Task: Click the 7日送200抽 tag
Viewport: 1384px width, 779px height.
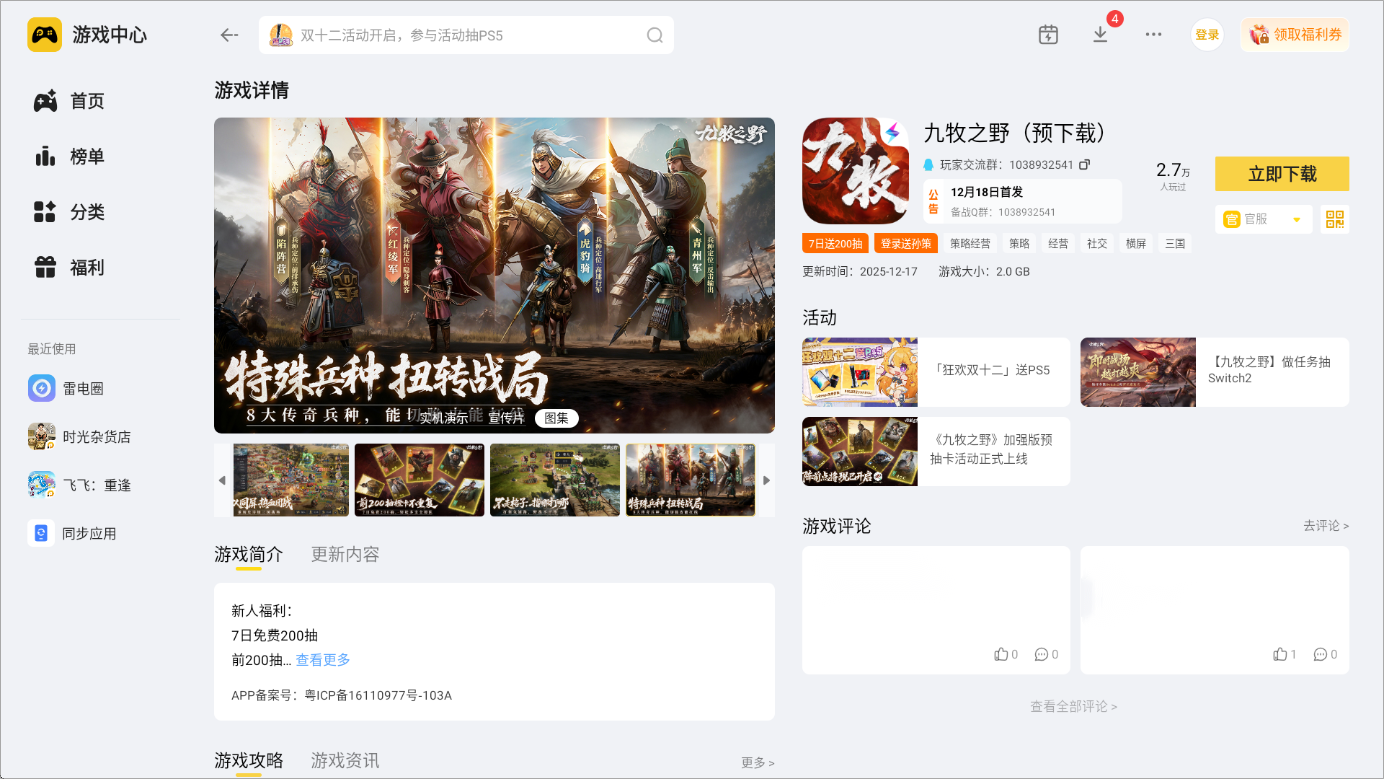Action: 836,243
